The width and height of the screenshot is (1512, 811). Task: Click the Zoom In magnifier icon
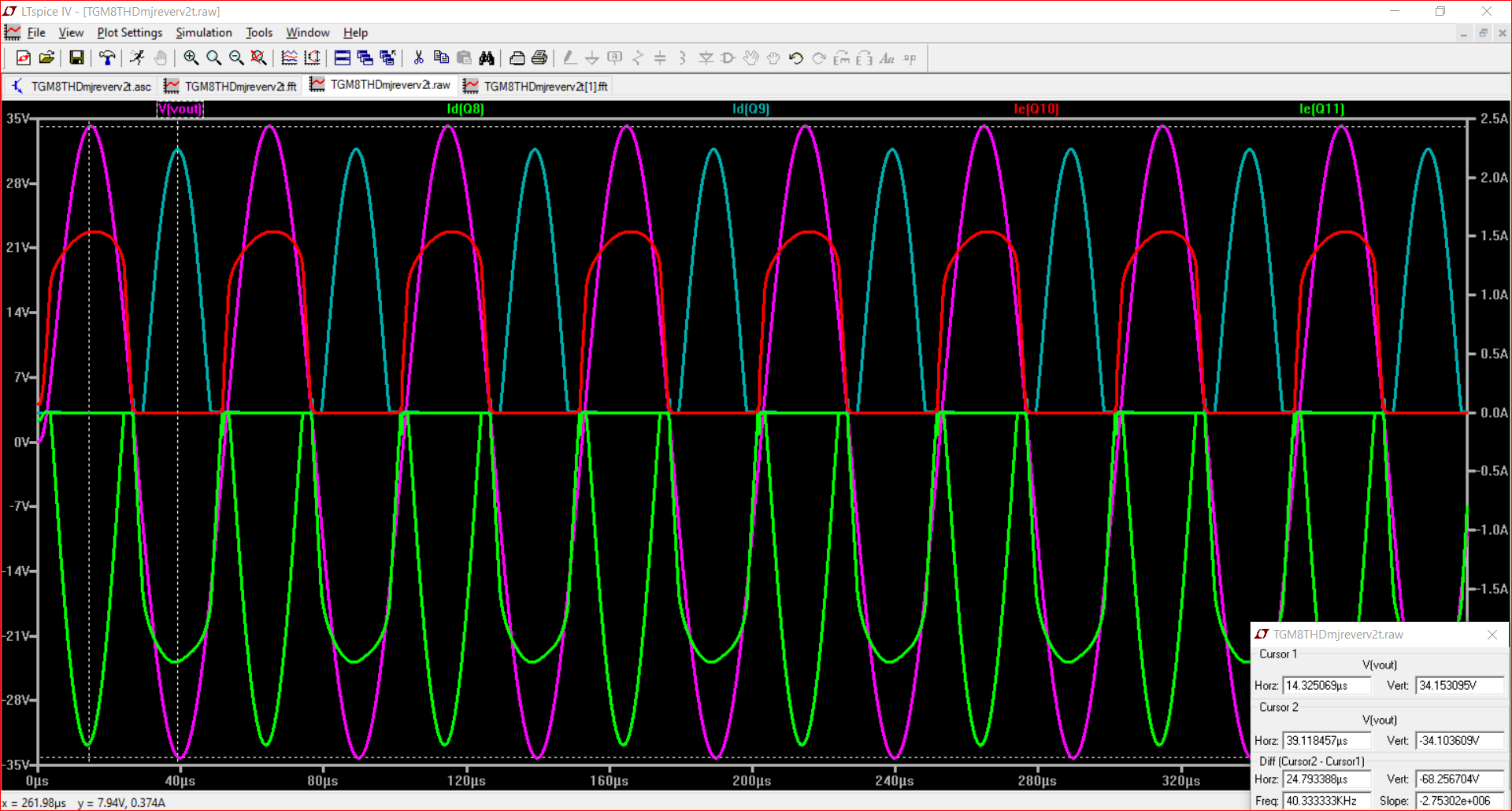(191, 58)
